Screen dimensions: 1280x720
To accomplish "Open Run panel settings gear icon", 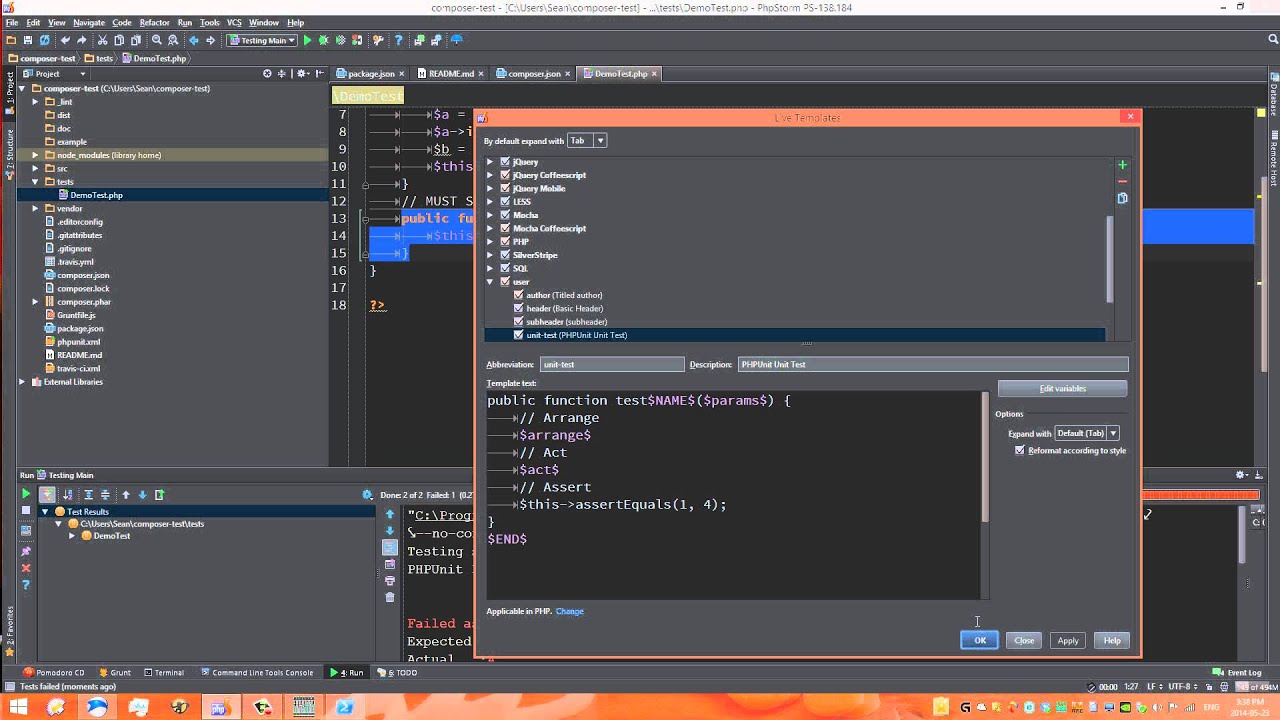I will pyautogui.click(x=1241, y=475).
